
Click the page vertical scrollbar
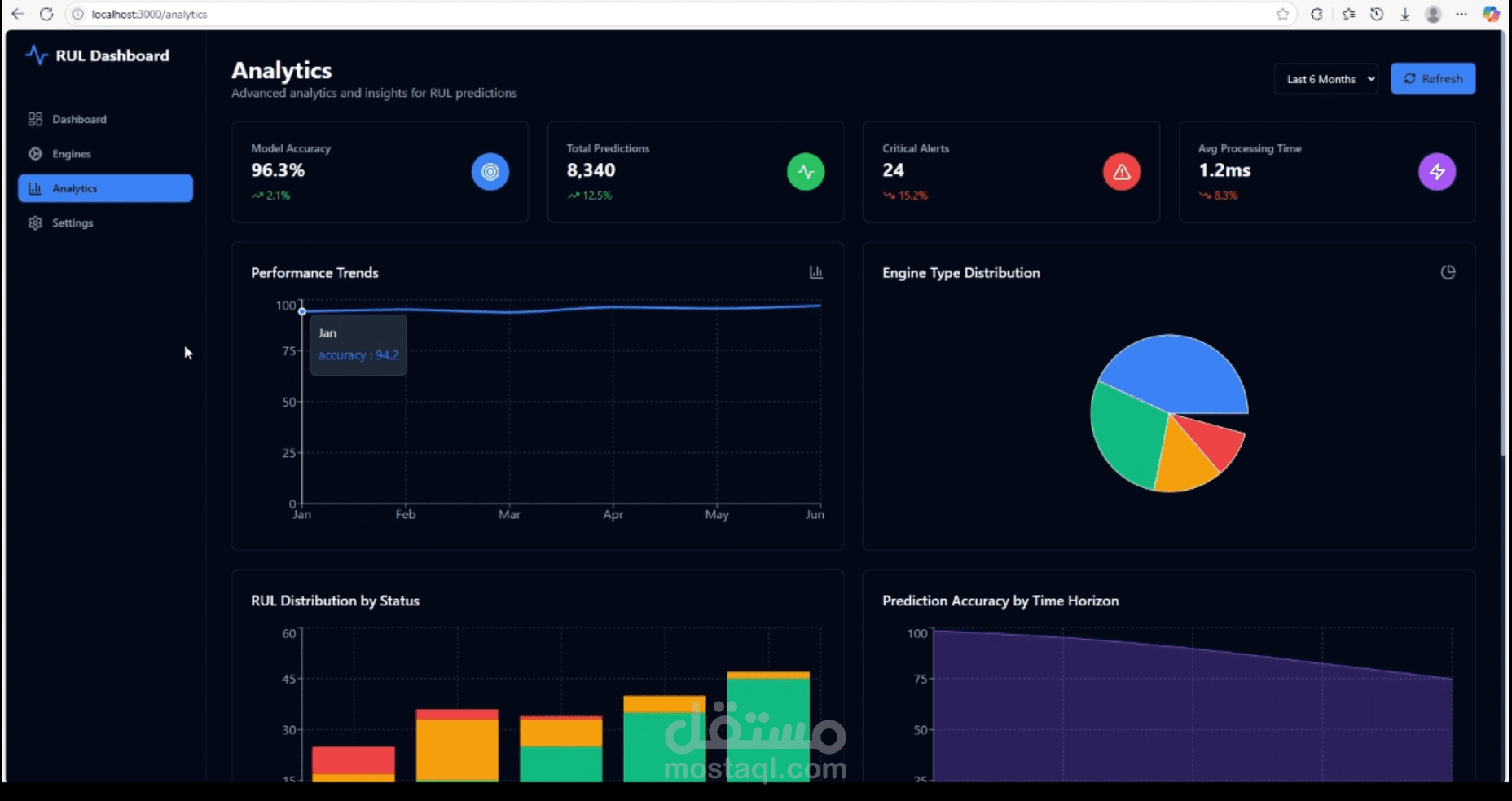[1505, 244]
